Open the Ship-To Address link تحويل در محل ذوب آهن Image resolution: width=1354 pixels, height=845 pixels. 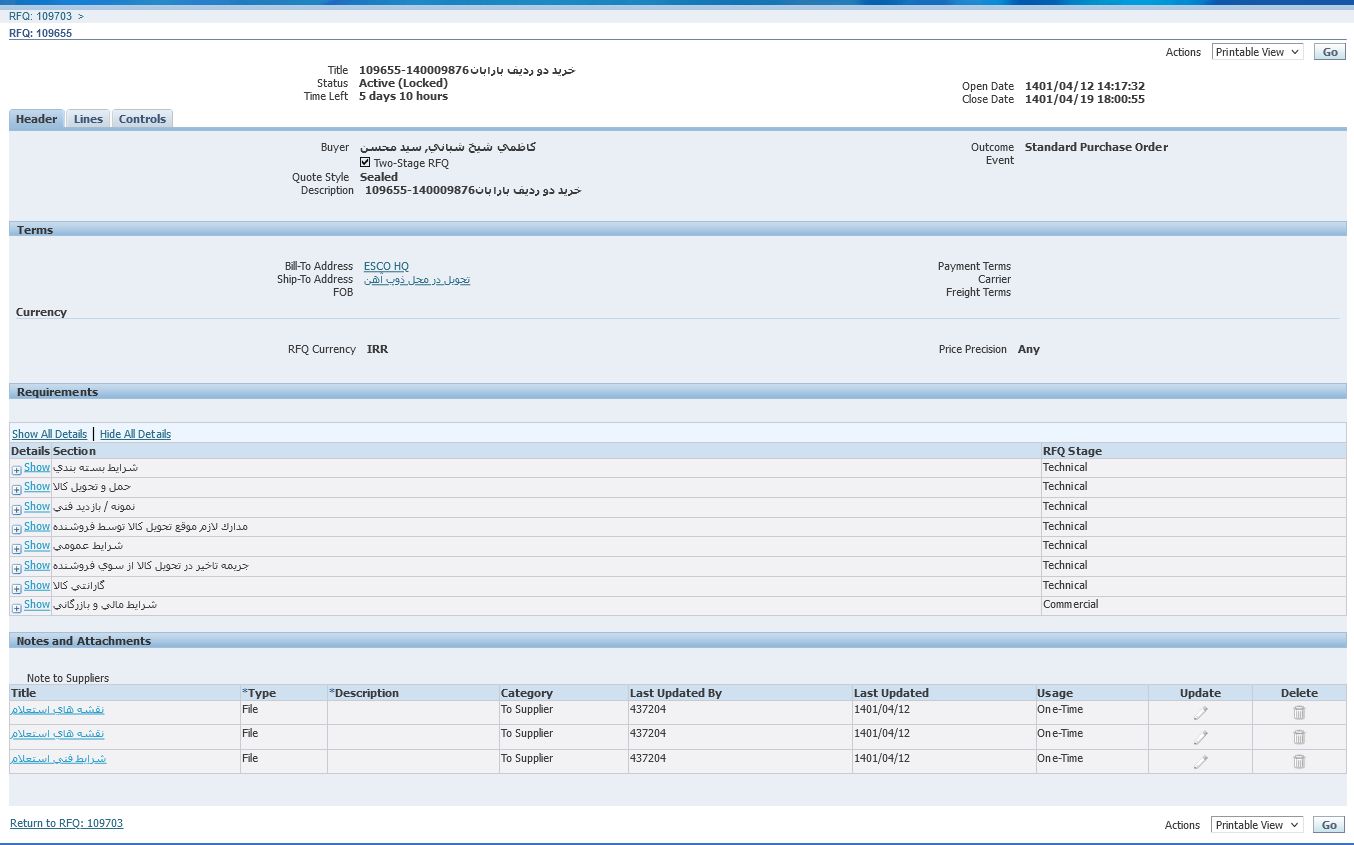pos(417,279)
